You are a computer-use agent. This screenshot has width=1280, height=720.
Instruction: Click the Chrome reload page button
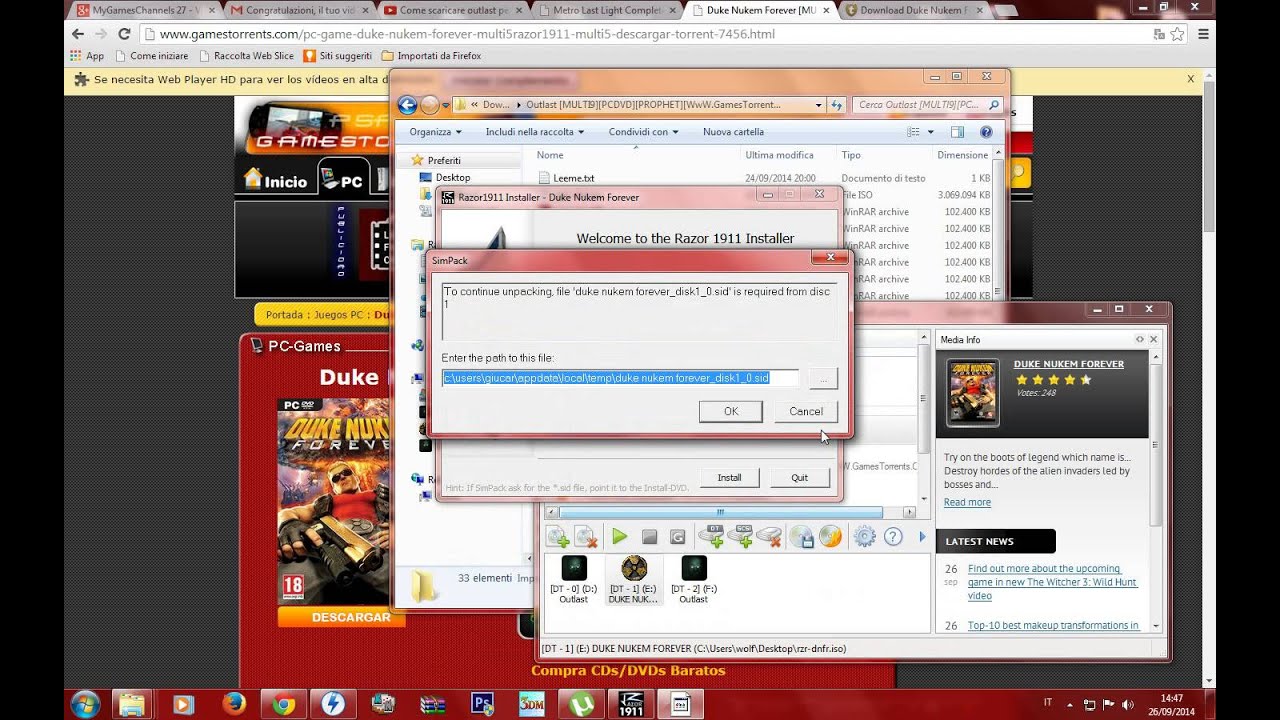tap(125, 34)
